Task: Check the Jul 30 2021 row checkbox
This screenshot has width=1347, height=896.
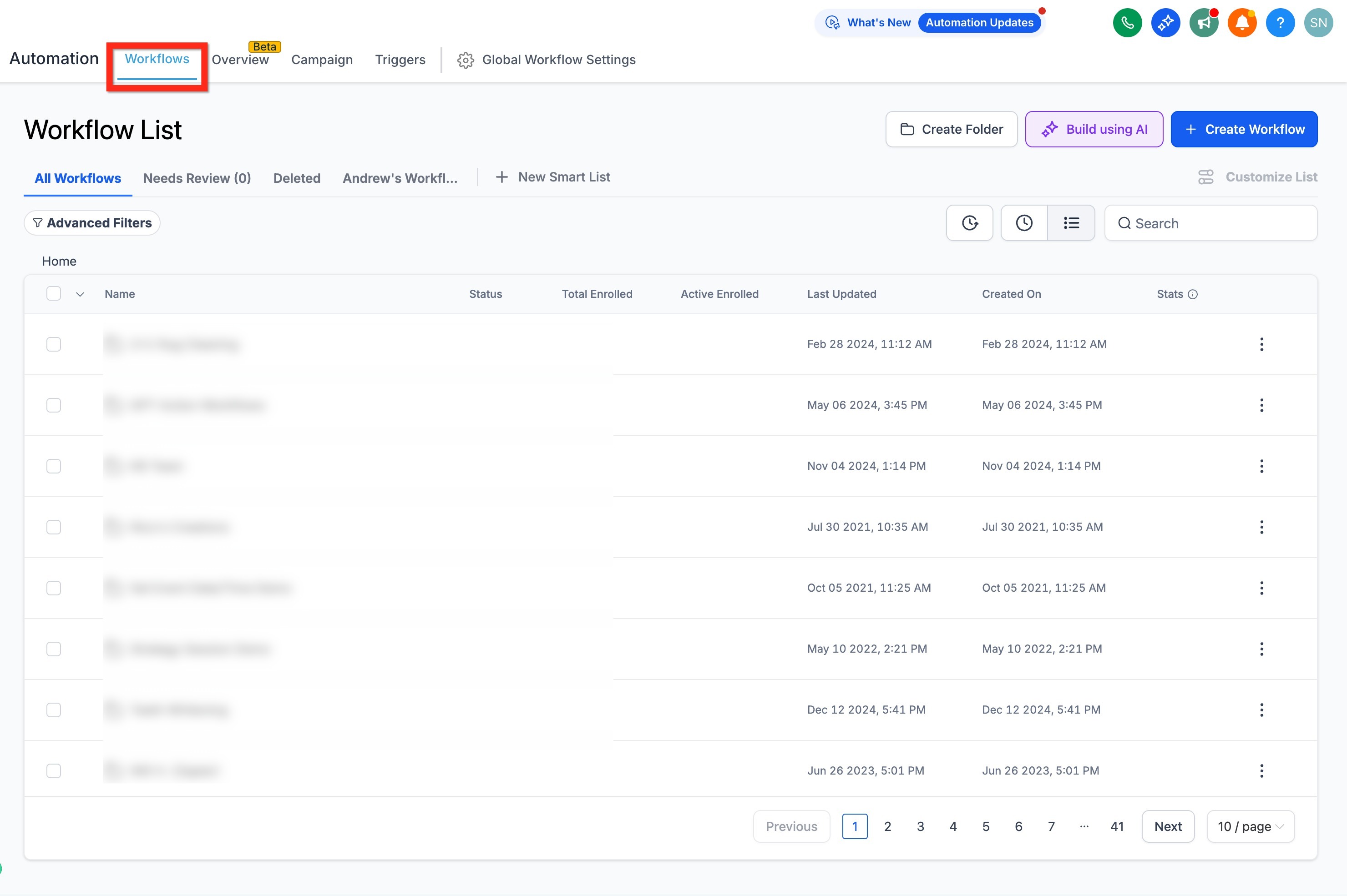Action: pyautogui.click(x=54, y=527)
